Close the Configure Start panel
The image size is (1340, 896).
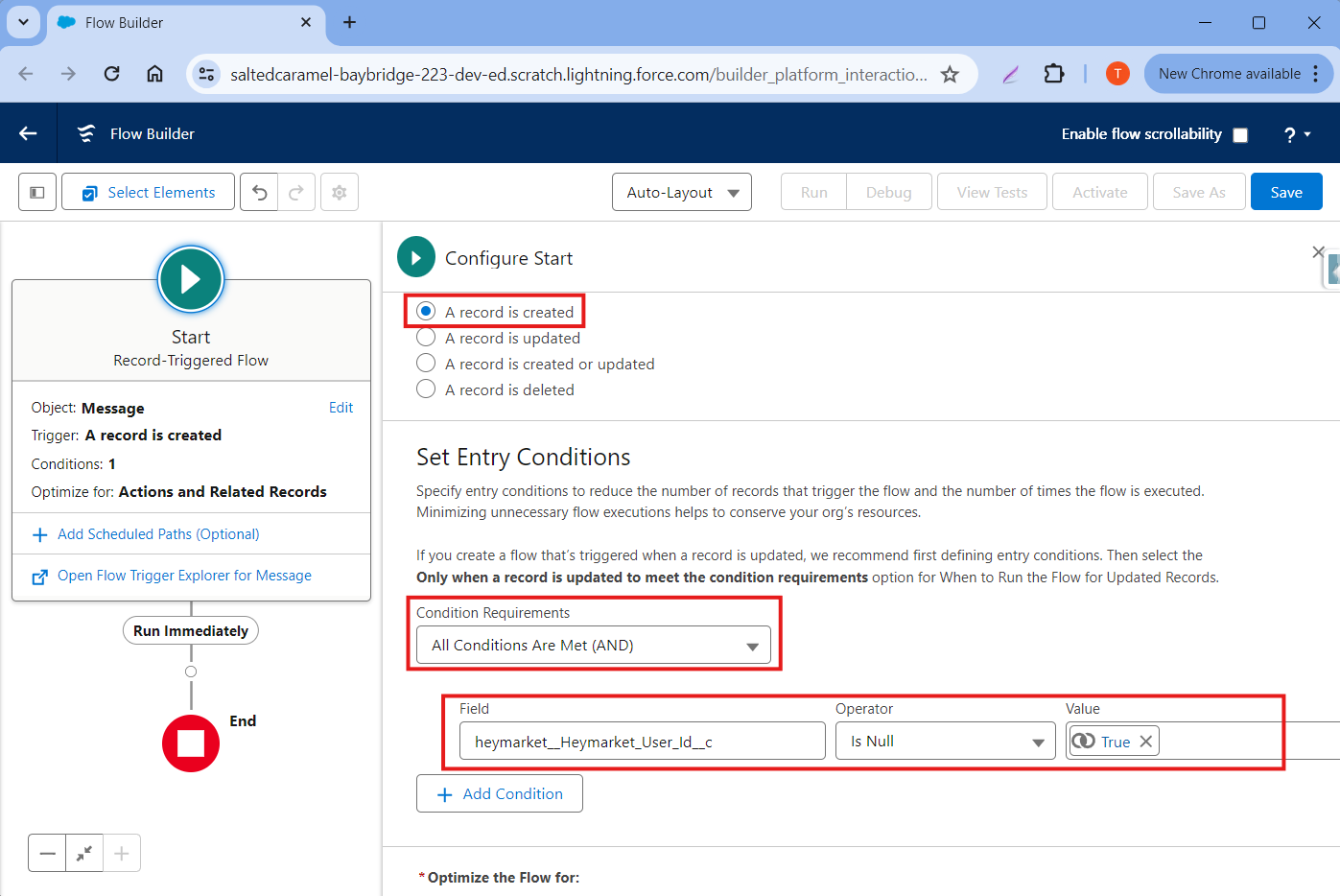[x=1318, y=252]
